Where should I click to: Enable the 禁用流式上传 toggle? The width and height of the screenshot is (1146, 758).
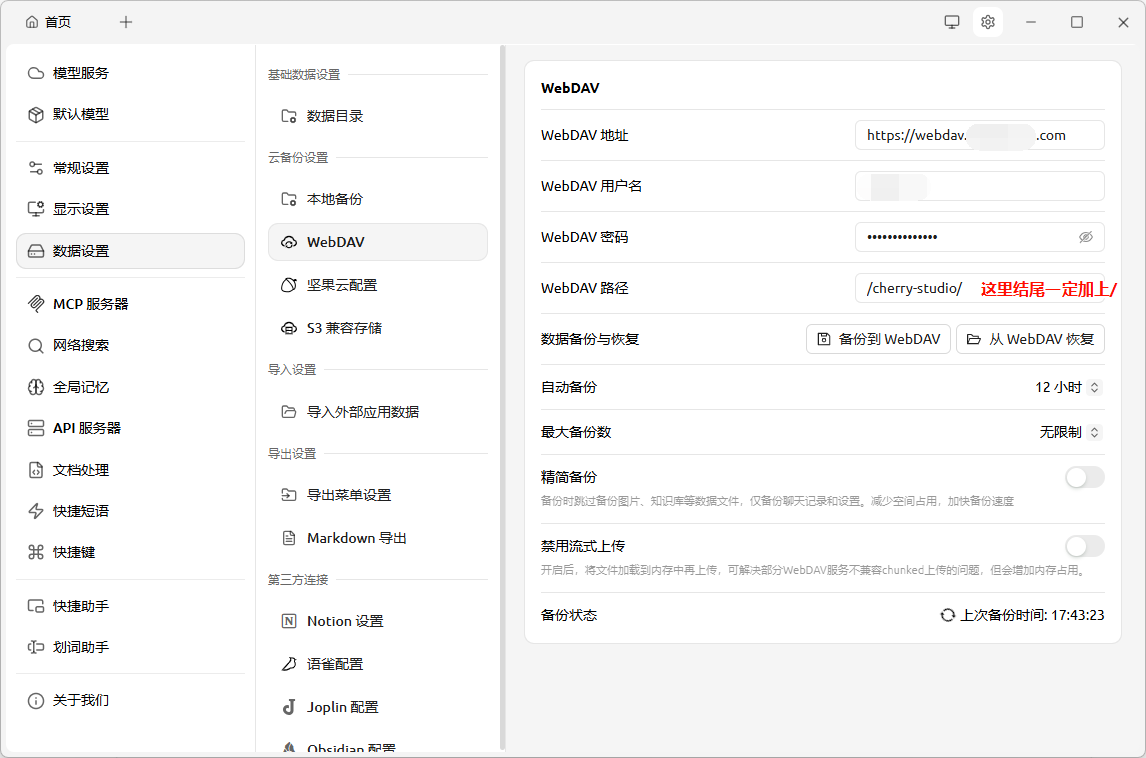click(1085, 546)
